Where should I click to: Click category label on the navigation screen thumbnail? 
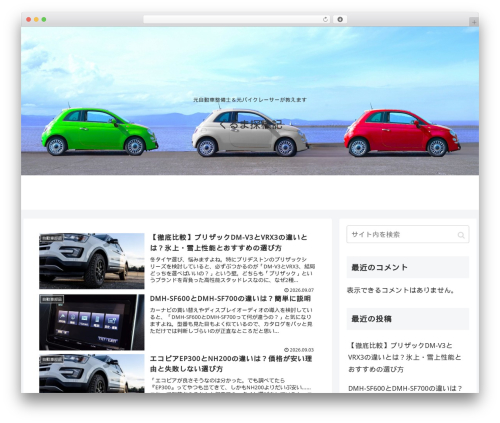pyautogui.click(x=52, y=299)
